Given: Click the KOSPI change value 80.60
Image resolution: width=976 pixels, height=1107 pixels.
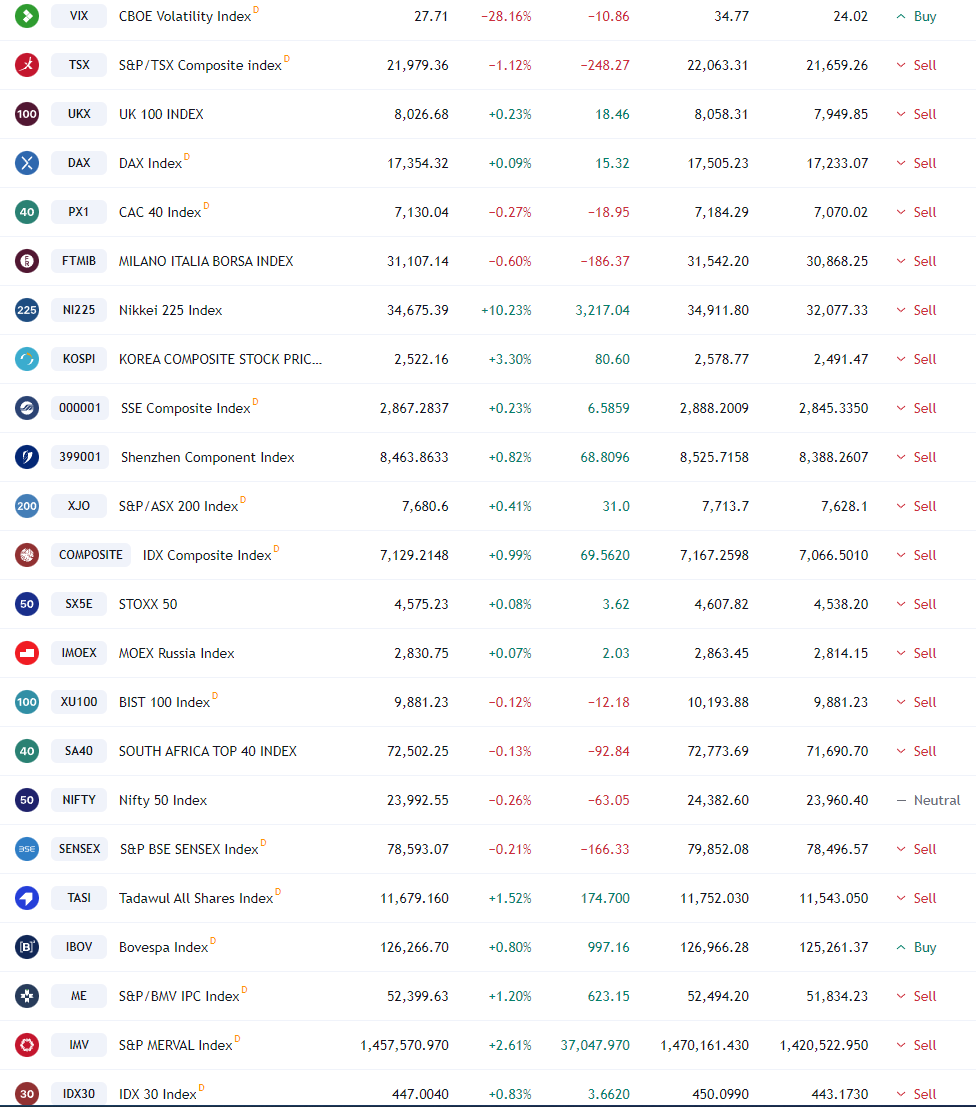Looking at the screenshot, I should coord(612,359).
